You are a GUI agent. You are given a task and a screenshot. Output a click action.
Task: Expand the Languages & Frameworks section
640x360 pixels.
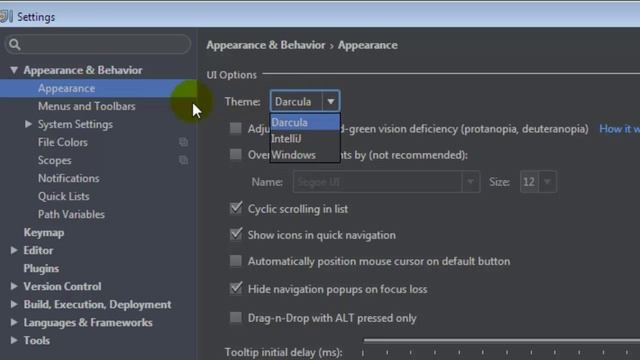(x=14, y=322)
